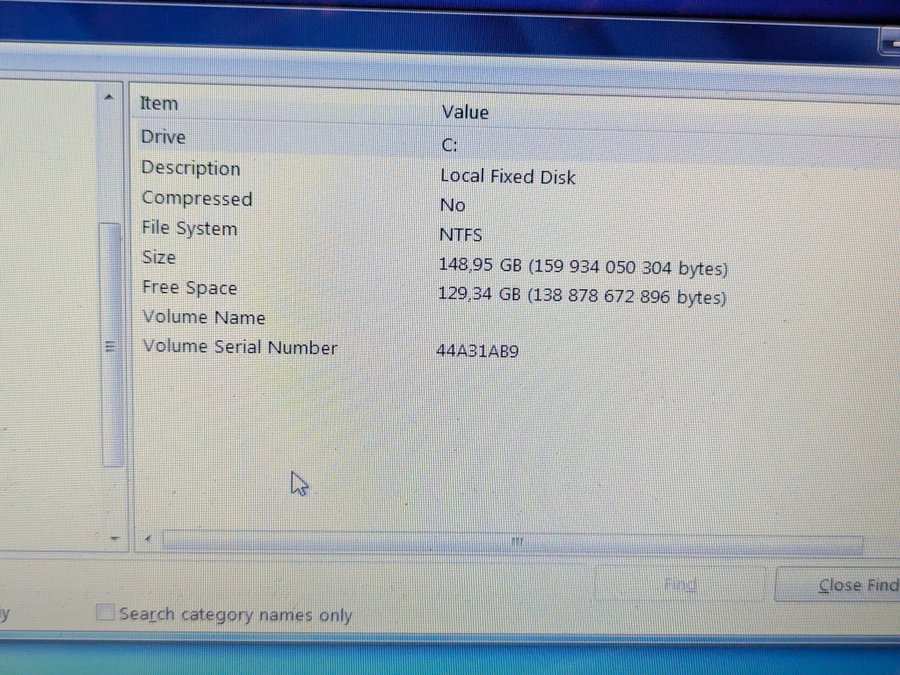900x675 pixels.
Task: Click the downward scroll arrow in left pane
Action: click(113, 538)
